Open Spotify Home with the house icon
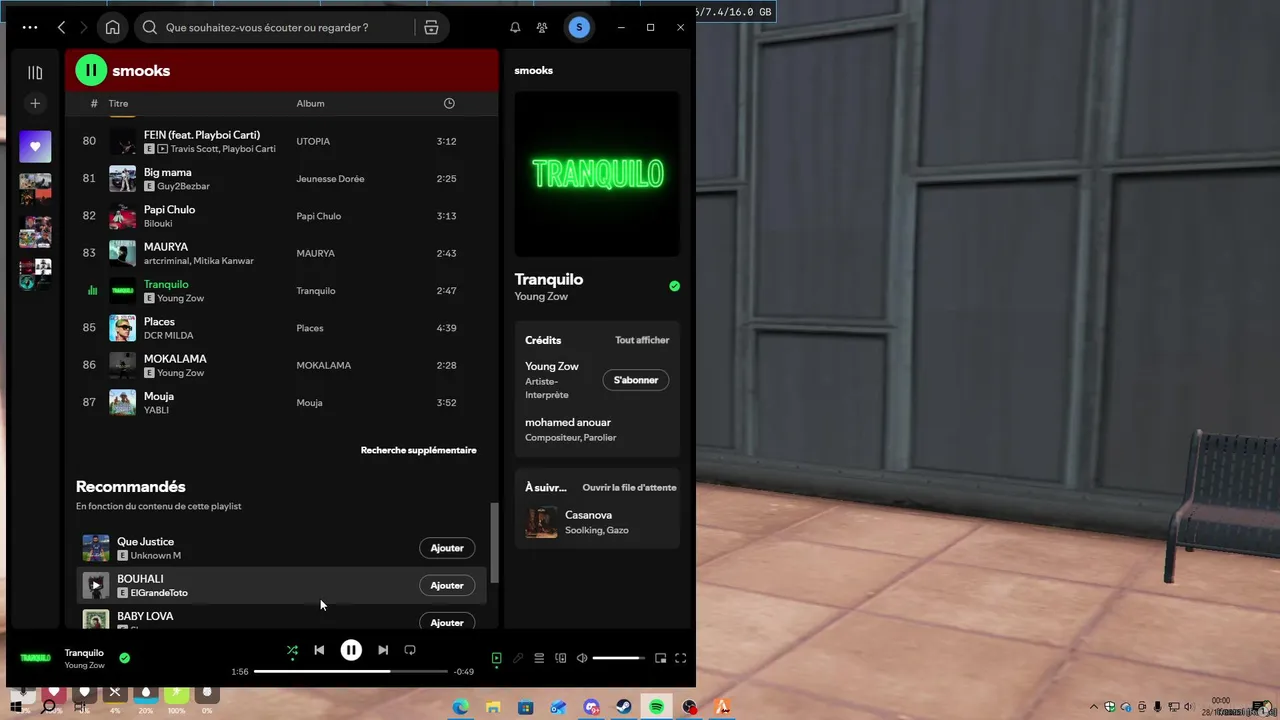This screenshot has height=720, width=1280. point(112,28)
